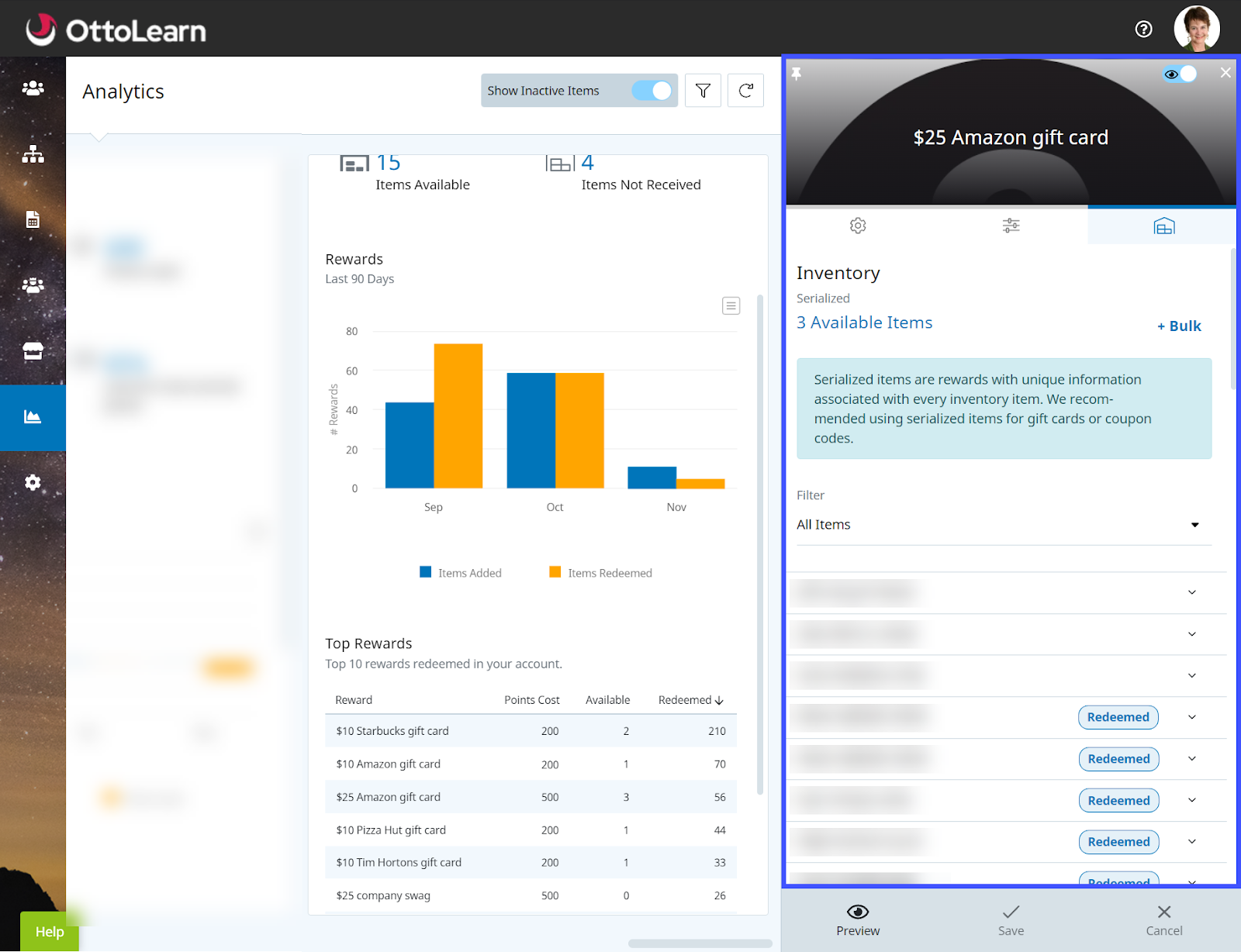This screenshot has height=952, width=1241.
Task: Switch to the sliders options tab
Action: pos(1011,226)
